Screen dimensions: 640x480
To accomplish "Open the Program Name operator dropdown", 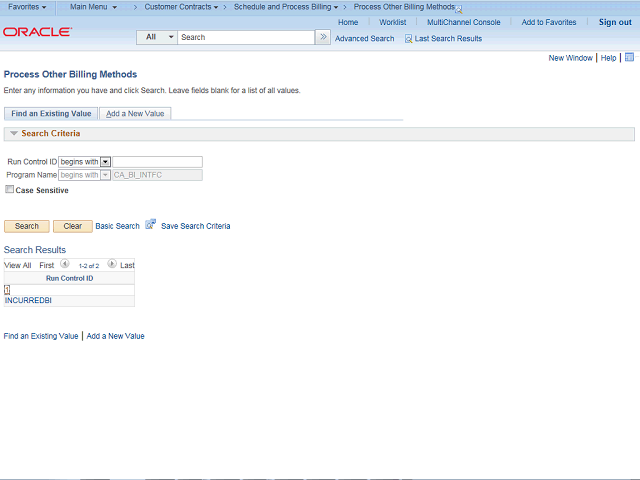I will (x=105, y=175).
